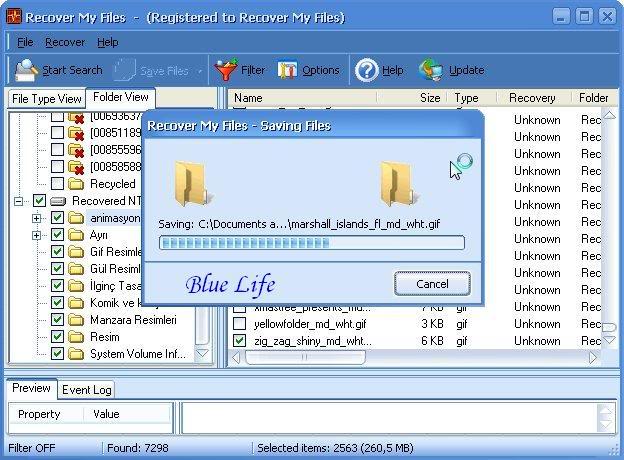Click the source folder icon in Saving Files dialog
Image resolution: width=624 pixels, height=460 pixels.
point(192,183)
